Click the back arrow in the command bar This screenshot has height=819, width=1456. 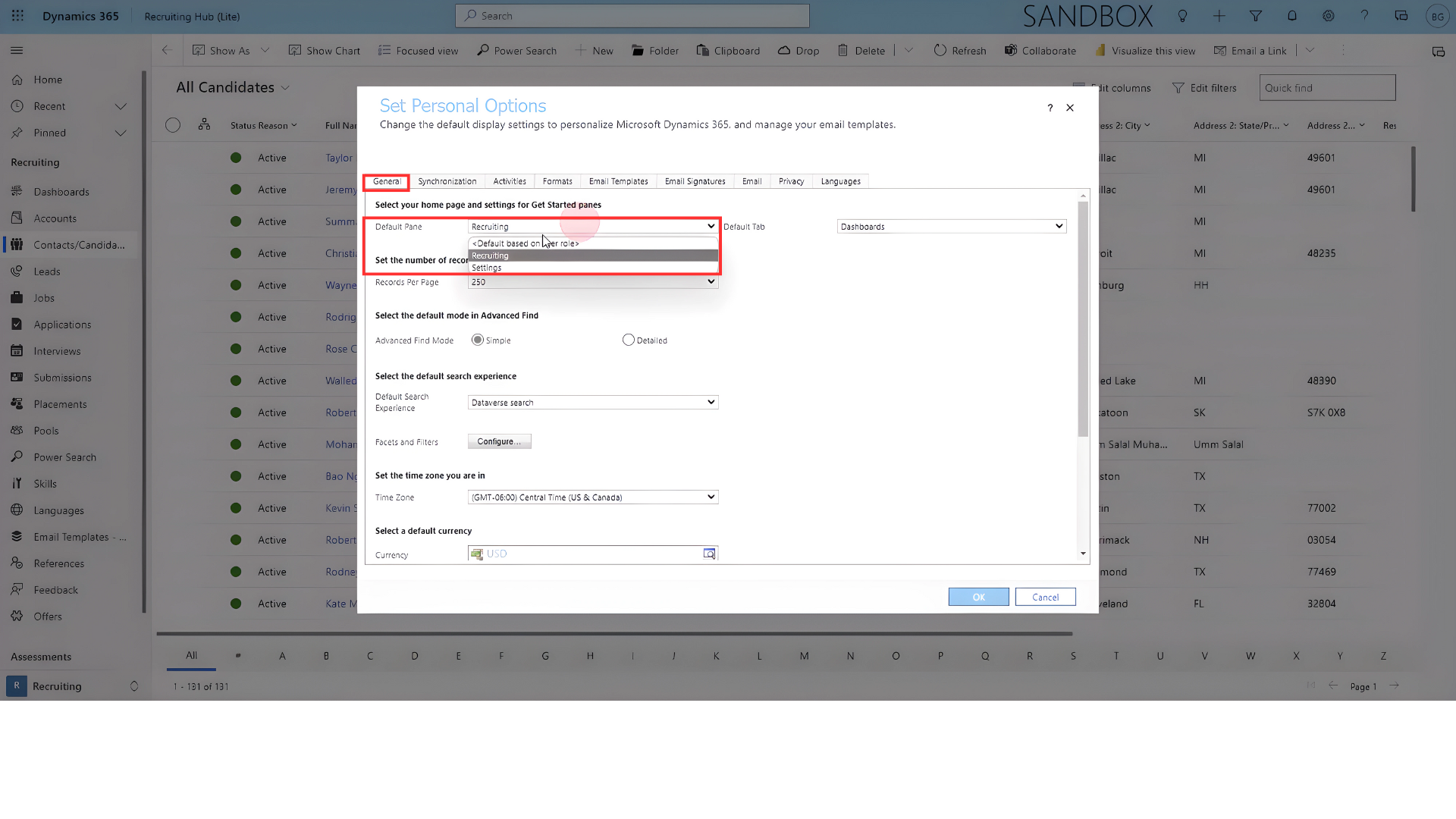(x=167, y=51)
